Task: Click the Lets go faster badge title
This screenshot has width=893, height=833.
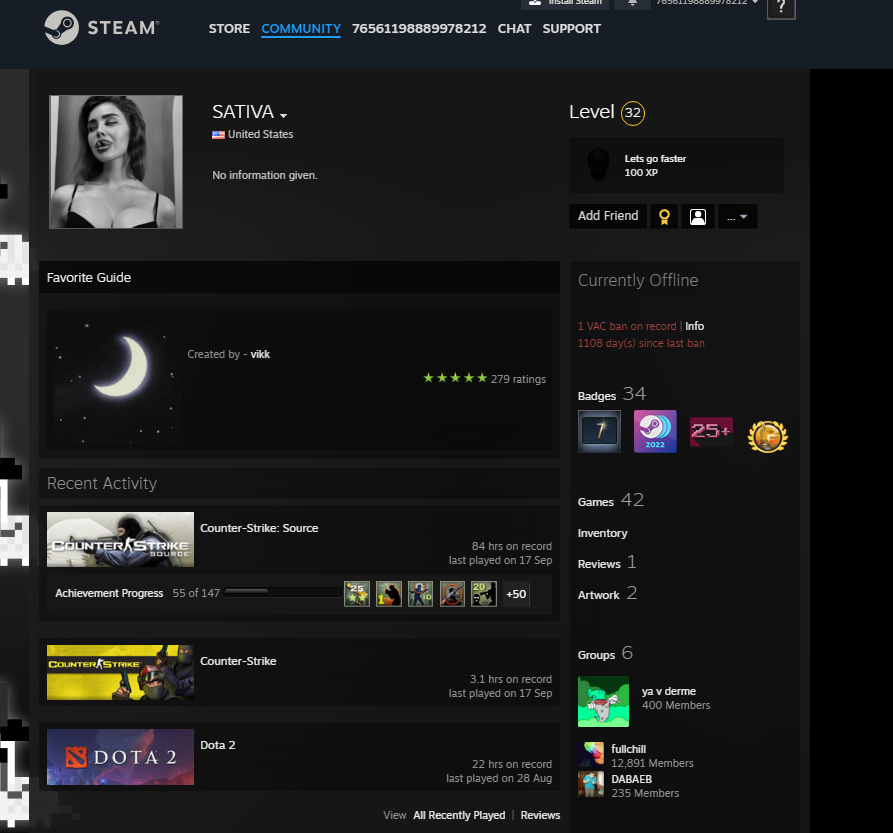Action: 655,159
